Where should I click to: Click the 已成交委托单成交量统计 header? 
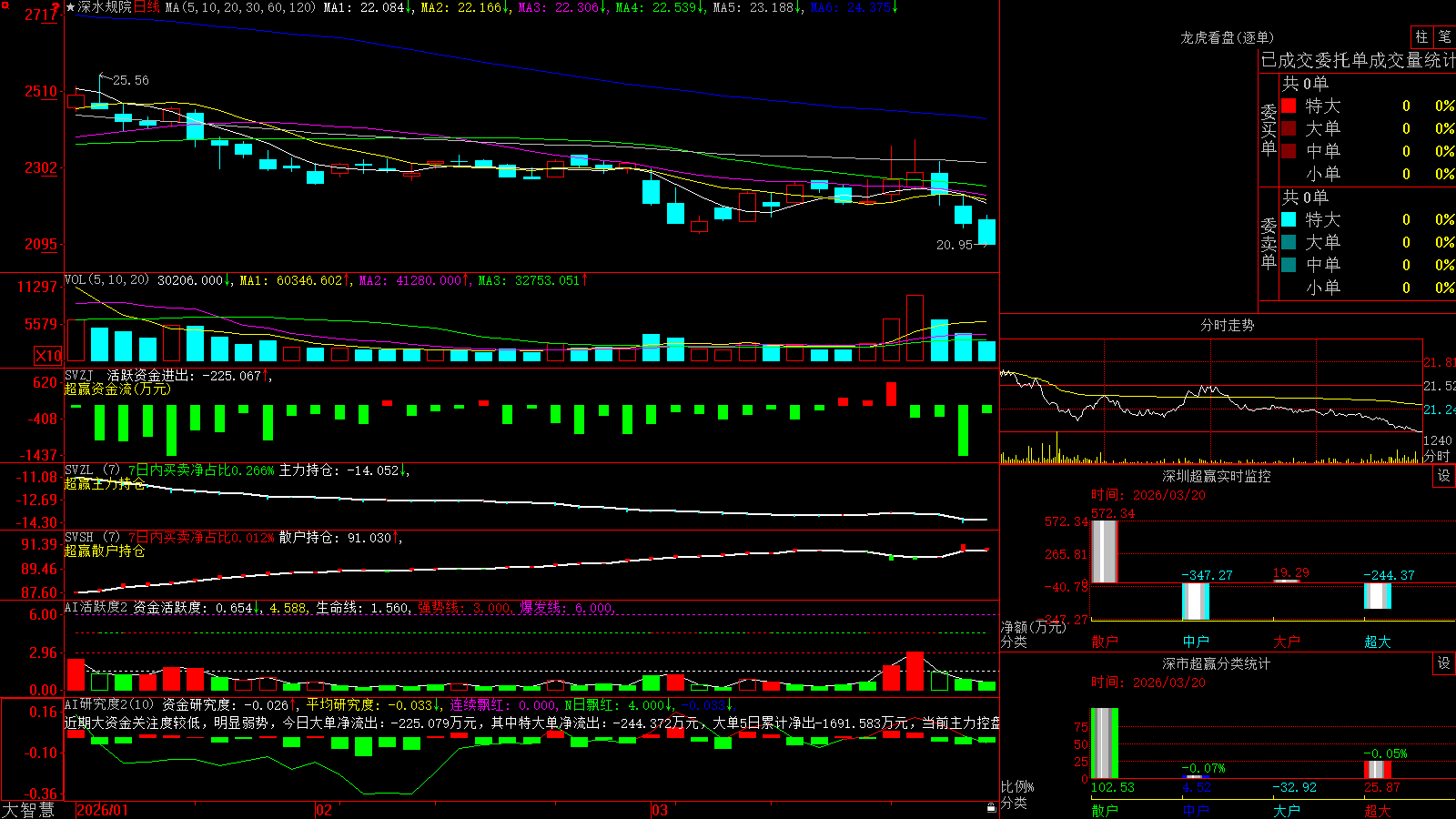tap(1358, 60)
